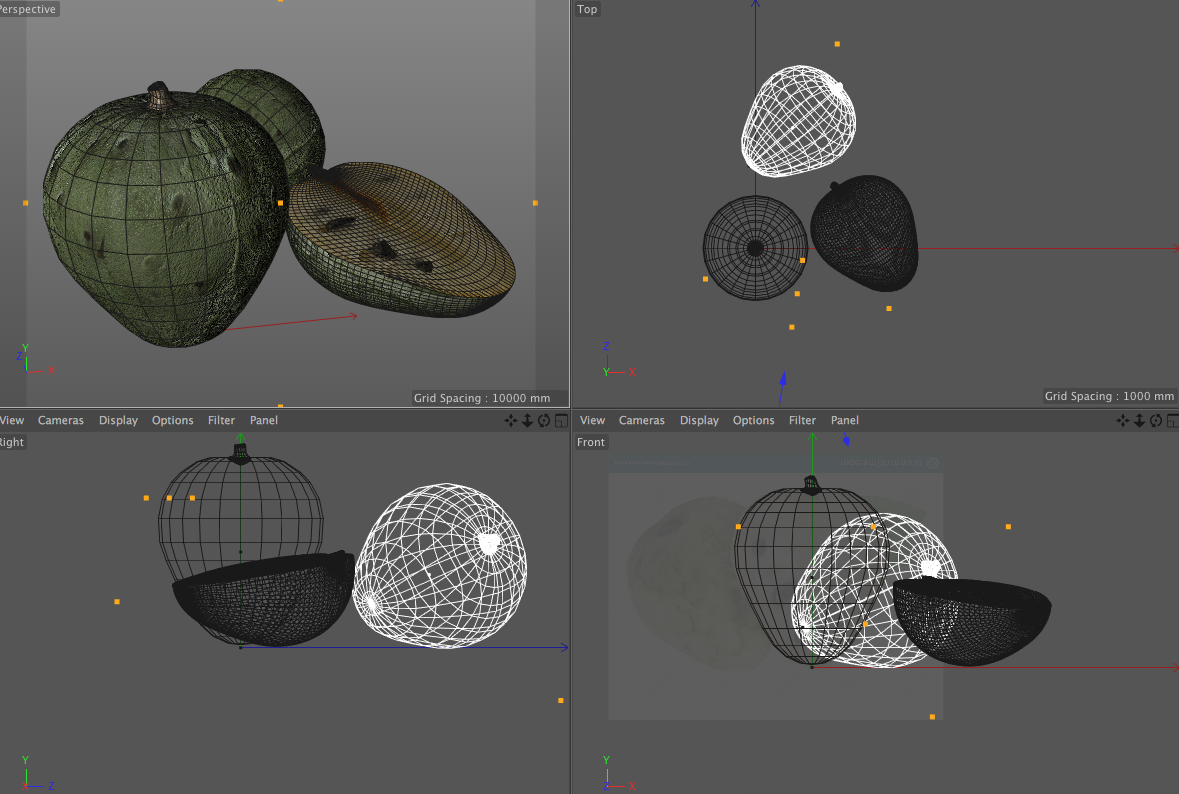Open the View menu of the Right viewport
The width and height of the screenshot is (1179, 794).
click(x=12, y=421)
